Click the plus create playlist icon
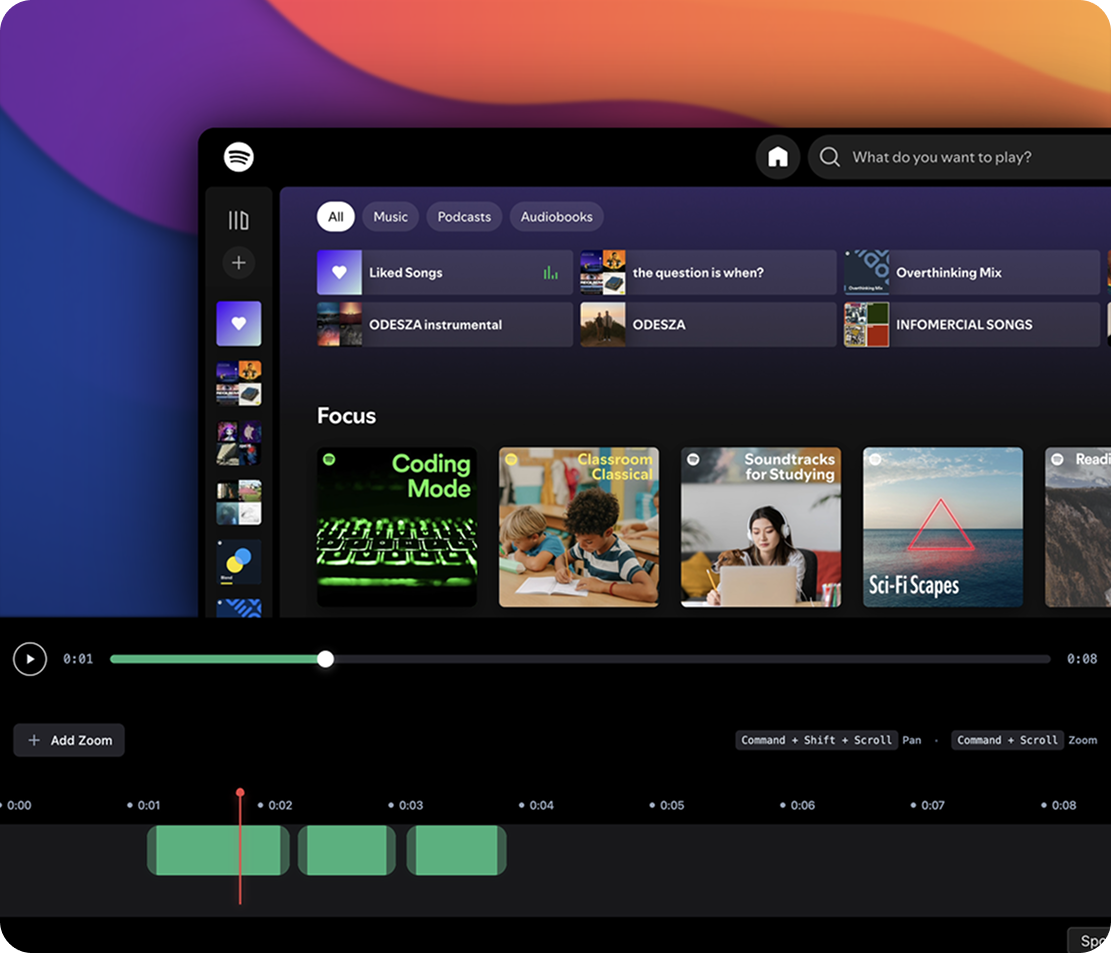The image size is (1111, 953). (x=239, y=263)
